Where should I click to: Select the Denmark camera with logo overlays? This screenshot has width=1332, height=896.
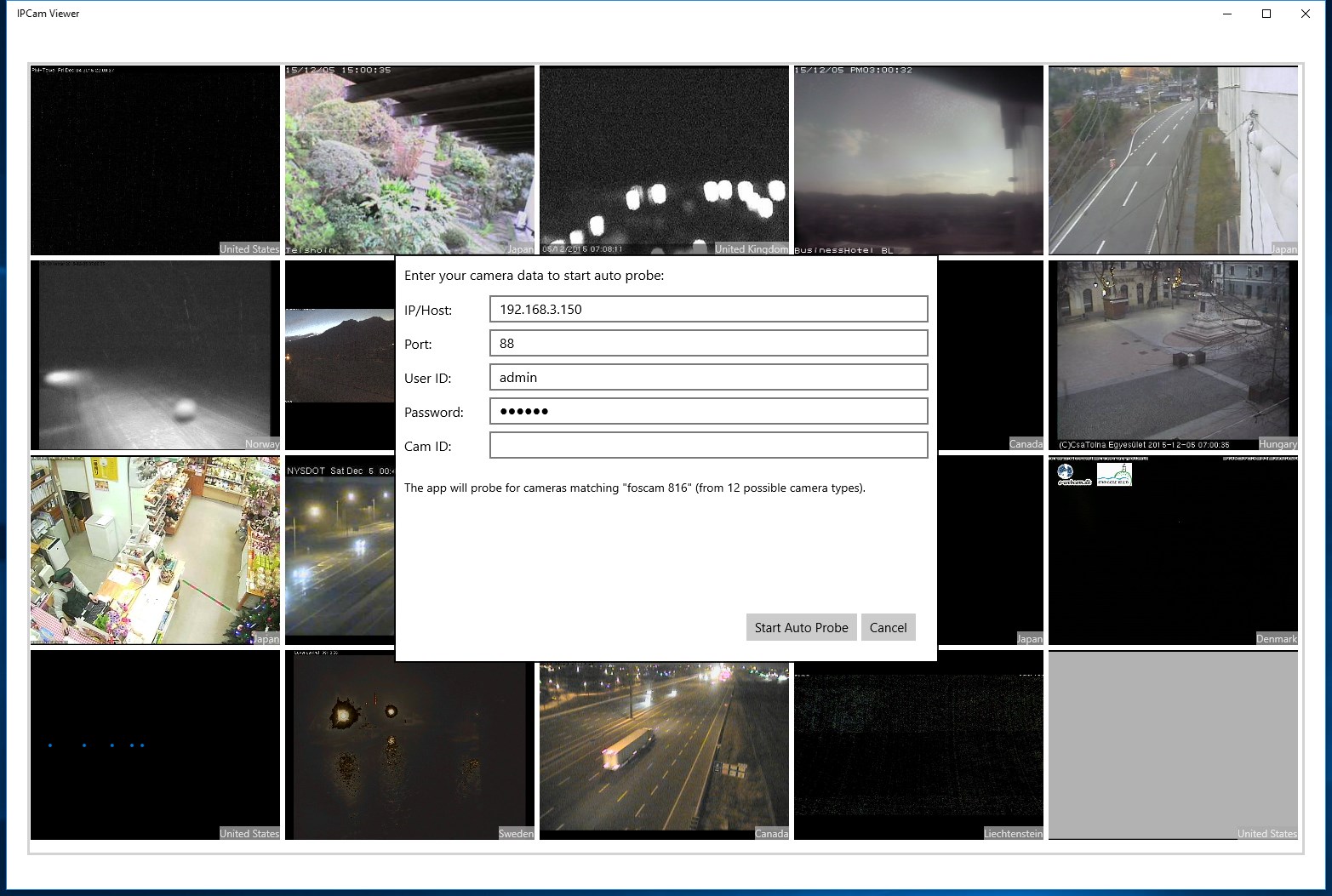1173,550
